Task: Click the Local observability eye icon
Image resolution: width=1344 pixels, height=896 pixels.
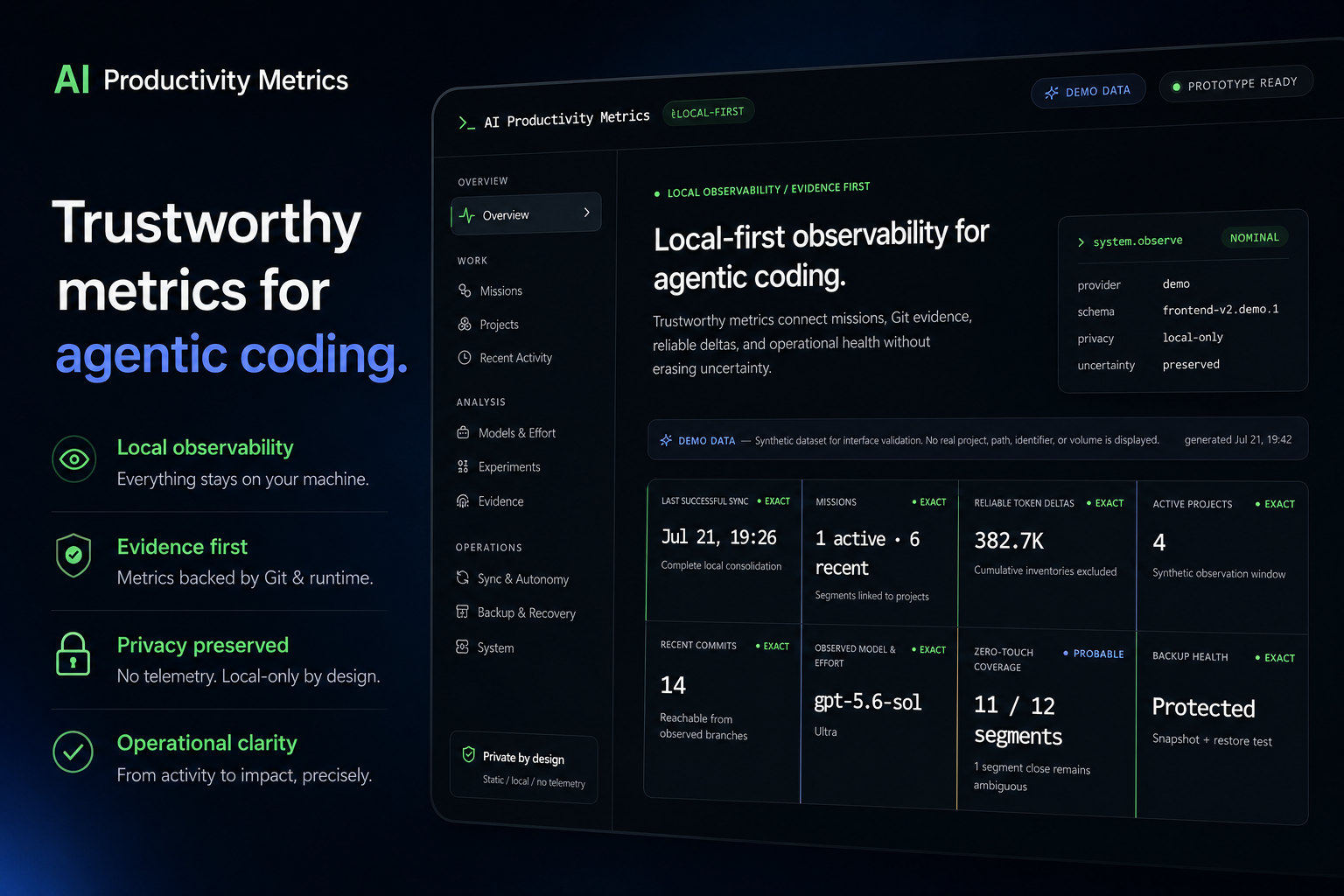Action: click(74, 458)
